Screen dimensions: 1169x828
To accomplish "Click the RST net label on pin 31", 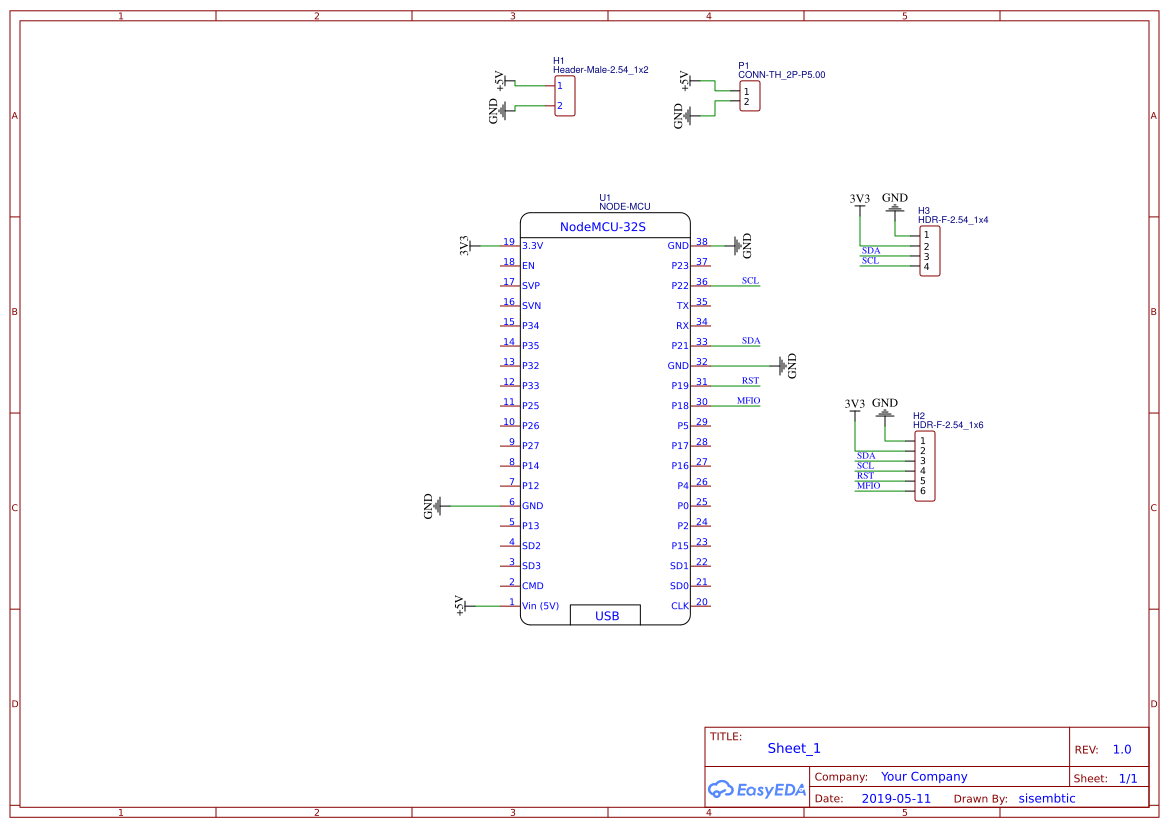I will coord(750,380).
